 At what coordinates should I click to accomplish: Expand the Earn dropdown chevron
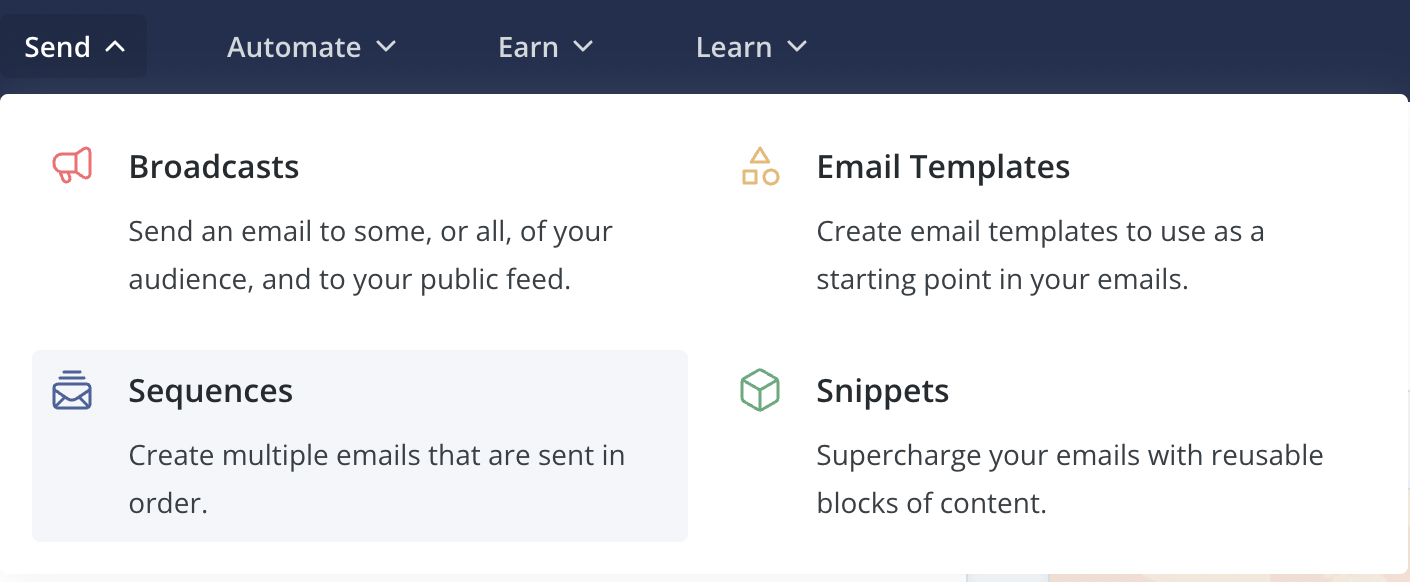(584, 46)
